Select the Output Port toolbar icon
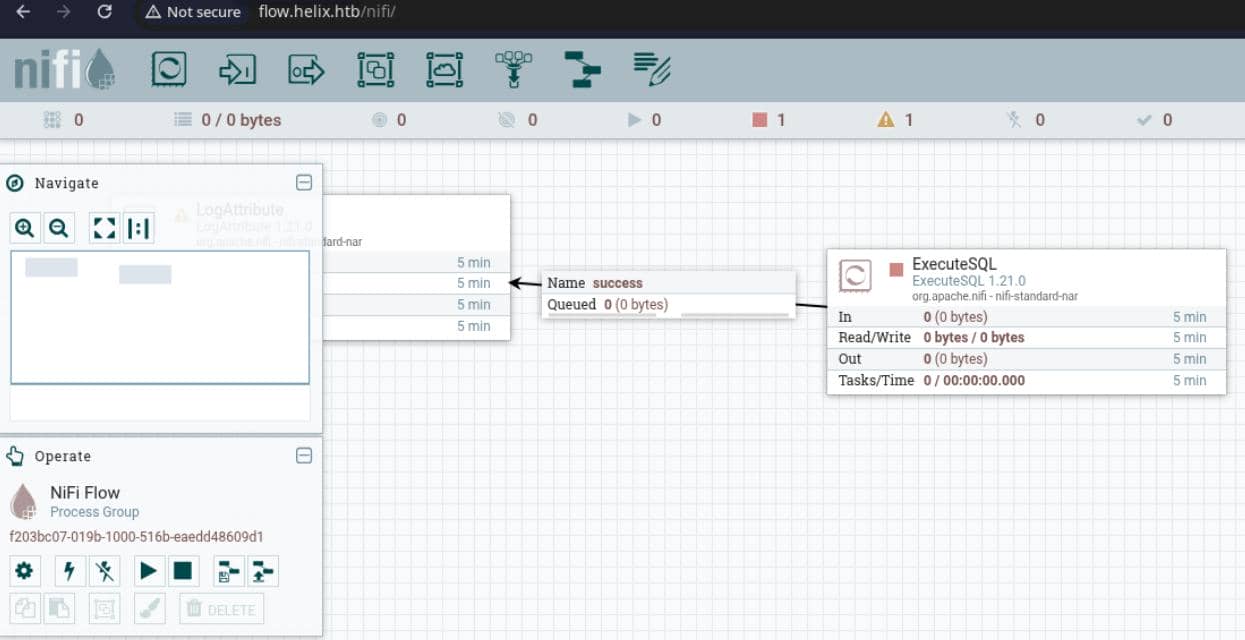 coord(307,69)
